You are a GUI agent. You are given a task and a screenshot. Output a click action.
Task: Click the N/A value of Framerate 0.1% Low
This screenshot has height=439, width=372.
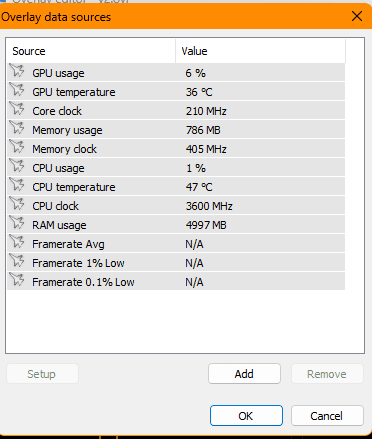point(194,282)
